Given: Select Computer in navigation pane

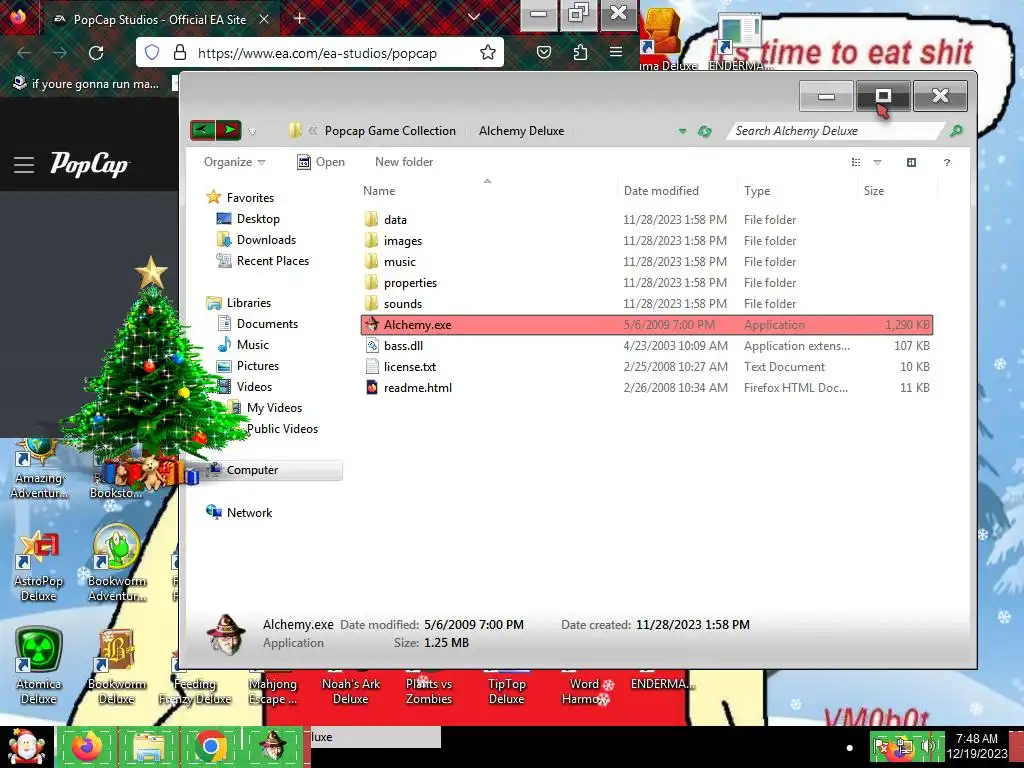Looking at the screenshot, I should pyautogui.click(x=252, y=470).
